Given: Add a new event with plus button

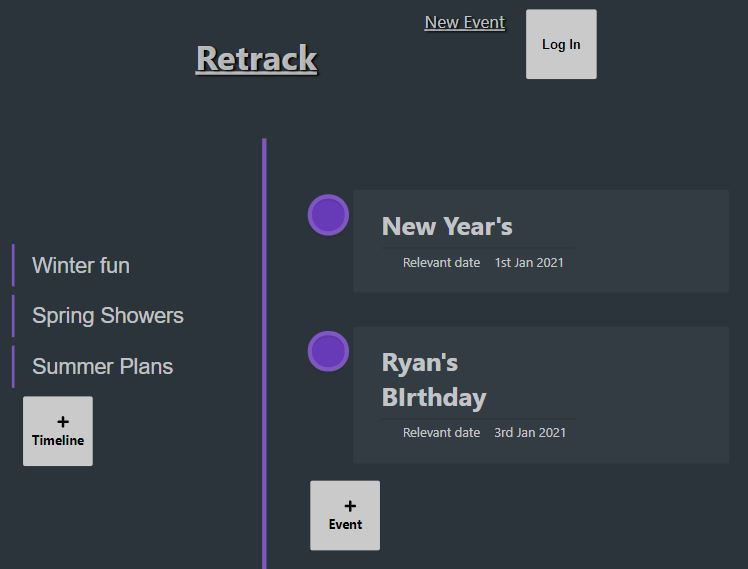Looking at the screenshot, I should pos(345,515).
